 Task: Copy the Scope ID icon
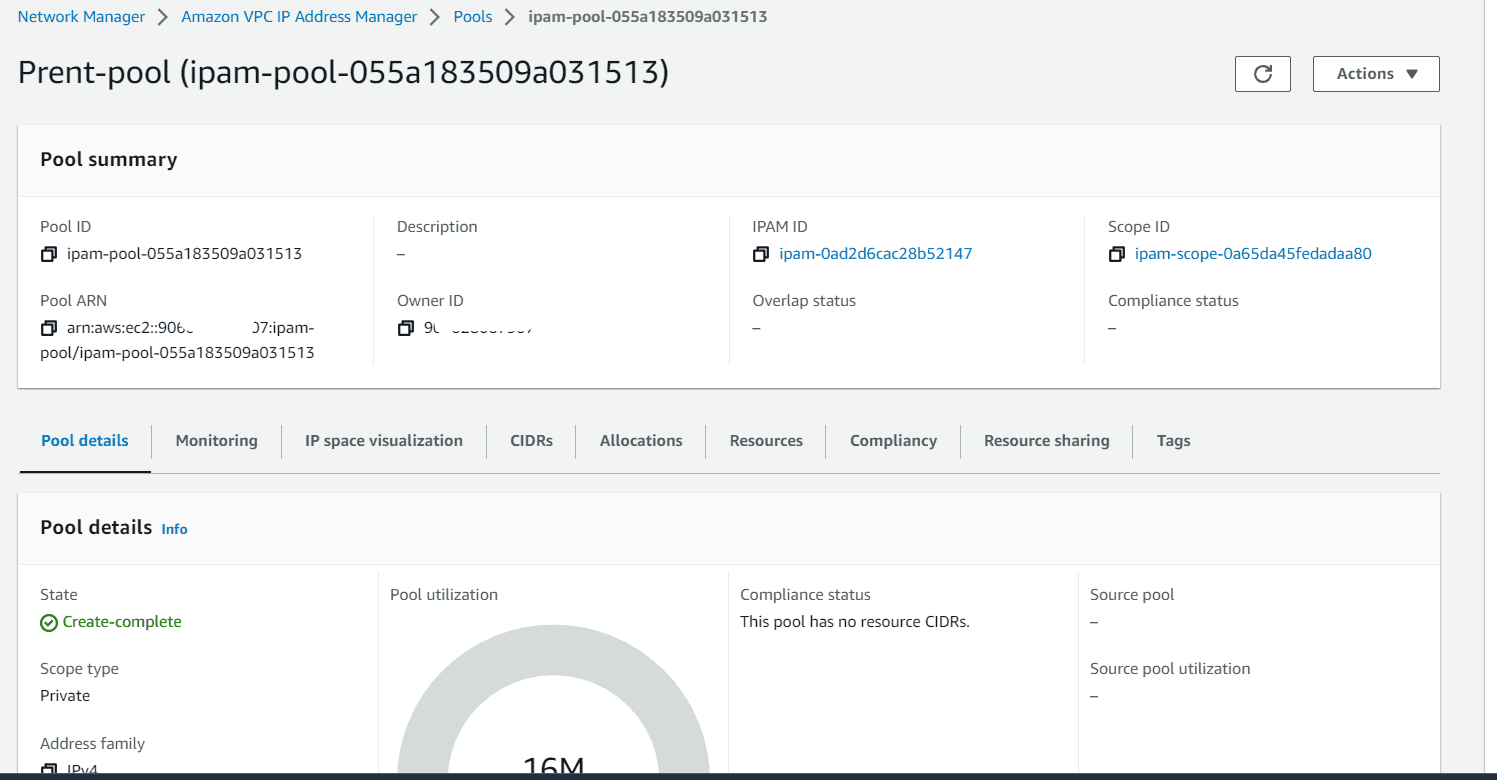[1117, 254]
